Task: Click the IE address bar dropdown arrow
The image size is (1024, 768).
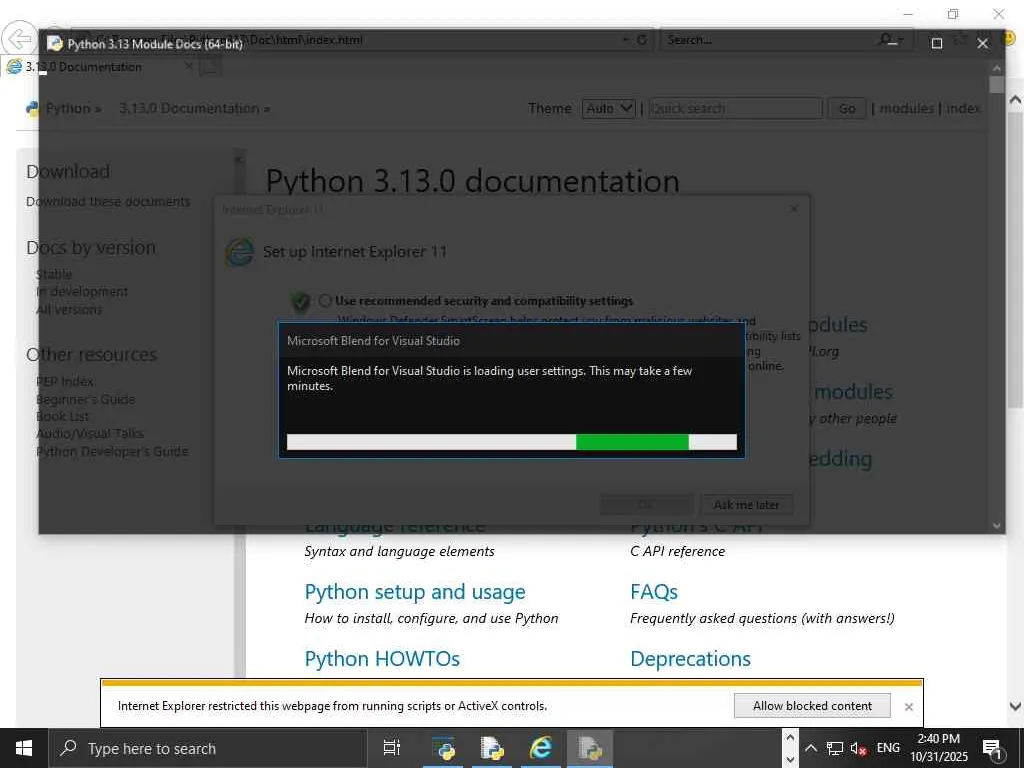Action: click(626, 40)
